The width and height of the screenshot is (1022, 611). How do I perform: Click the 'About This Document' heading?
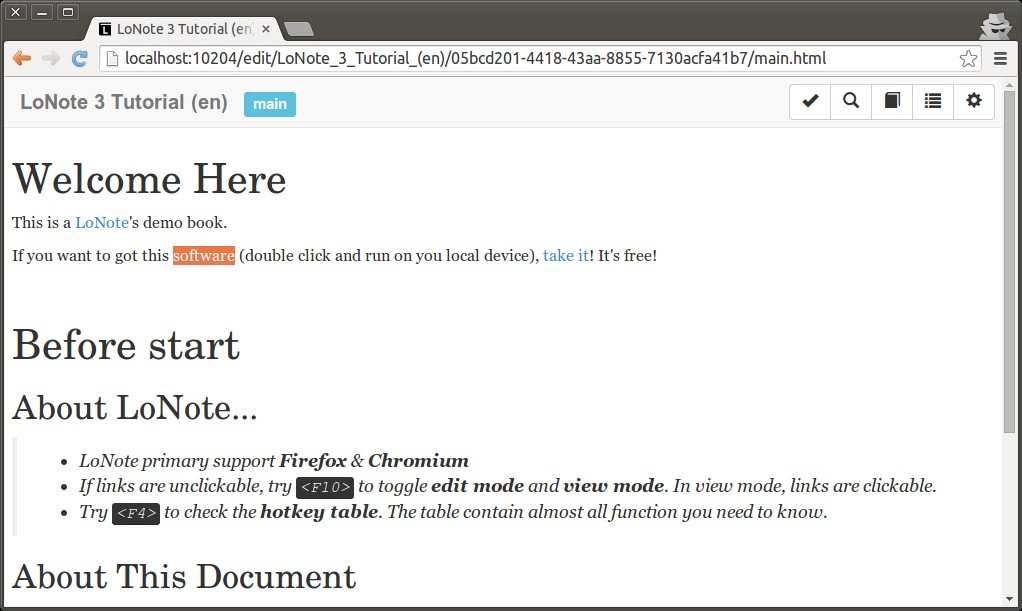(184, 576)
